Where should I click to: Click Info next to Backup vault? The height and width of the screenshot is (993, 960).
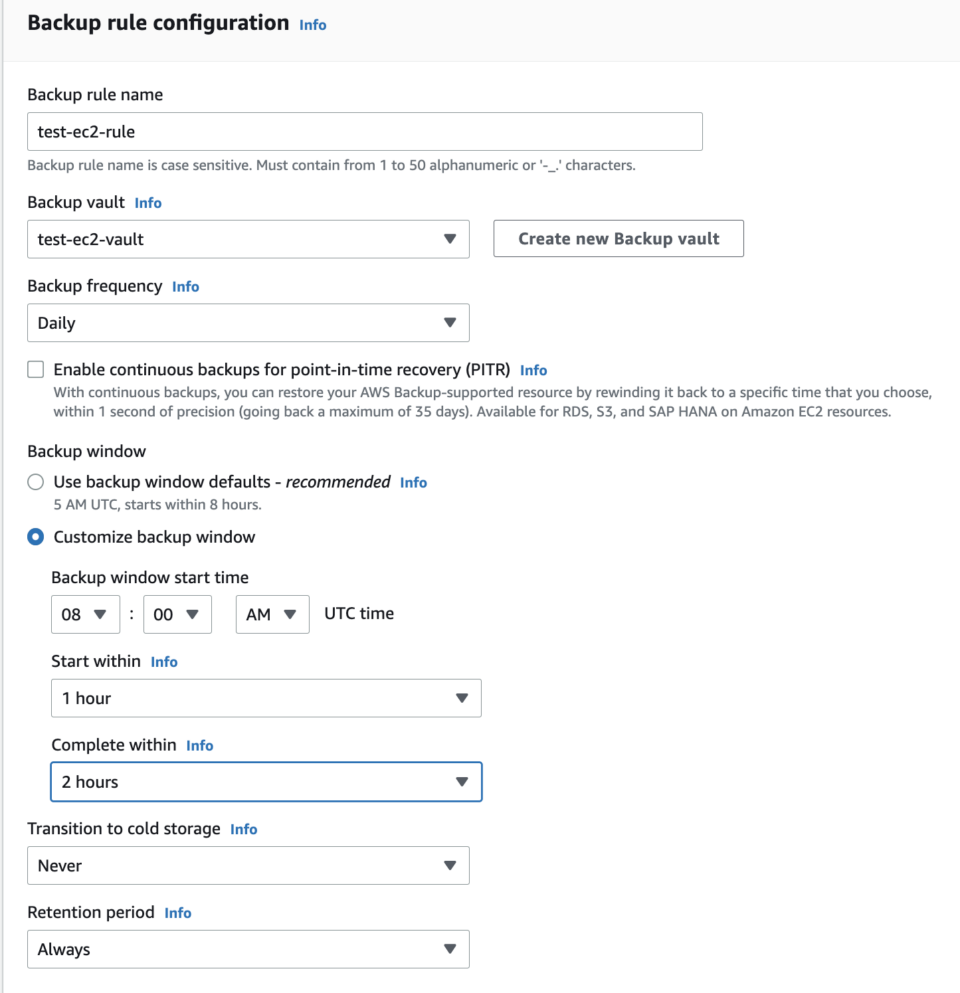pos(148,202)
